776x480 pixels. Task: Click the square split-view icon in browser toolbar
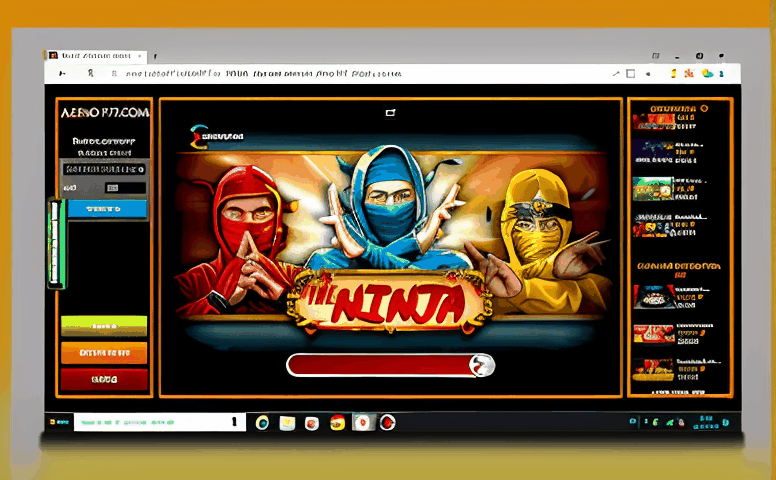(630, 73)
